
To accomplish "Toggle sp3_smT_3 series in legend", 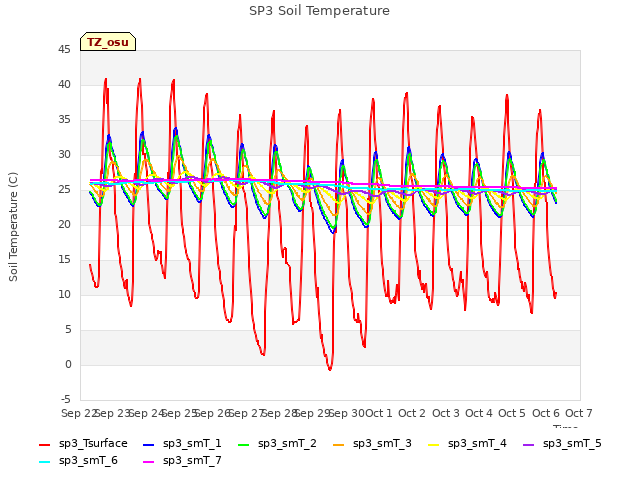I will [372, 444].
